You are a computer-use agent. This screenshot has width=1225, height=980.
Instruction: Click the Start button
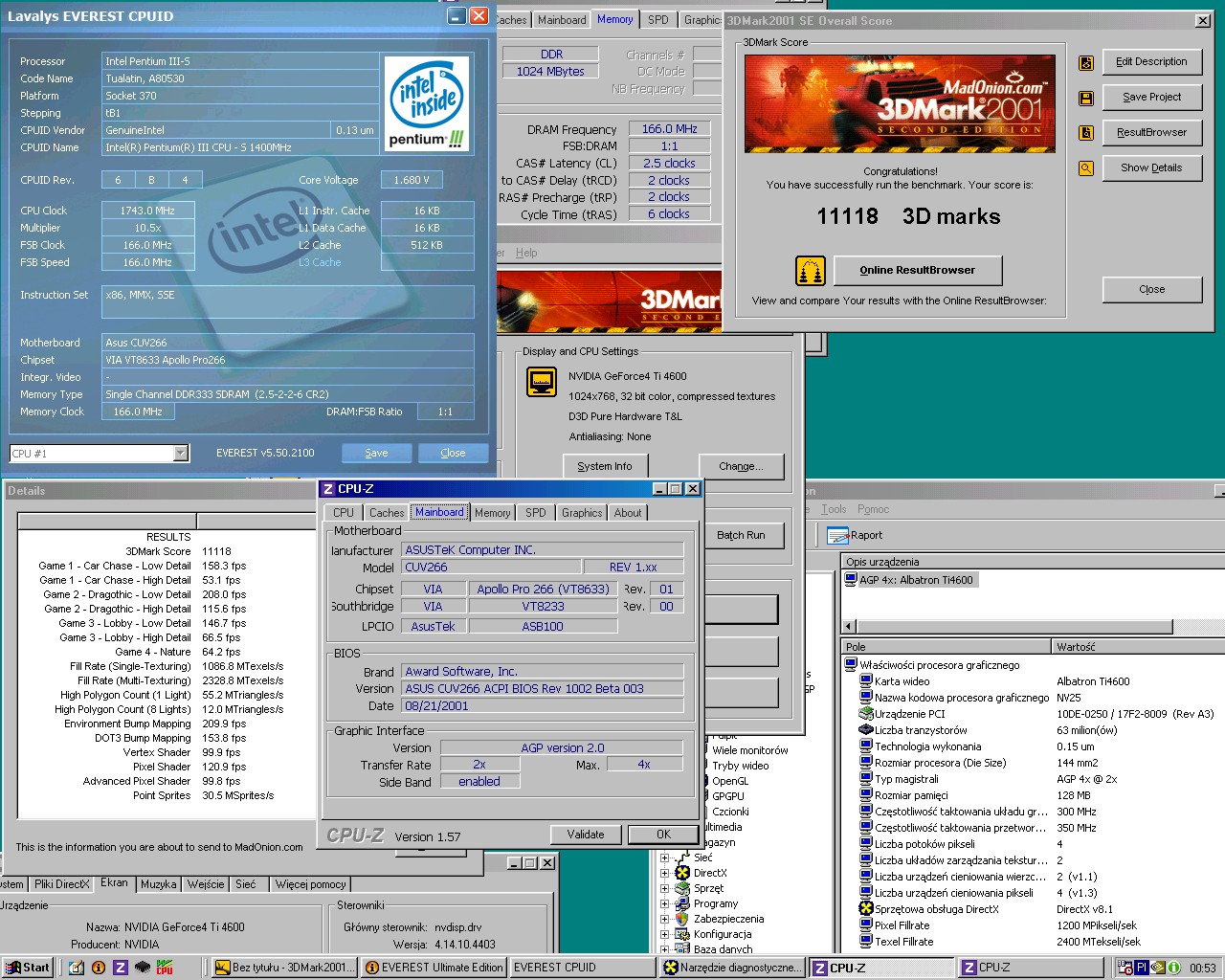tap(27, 968)
